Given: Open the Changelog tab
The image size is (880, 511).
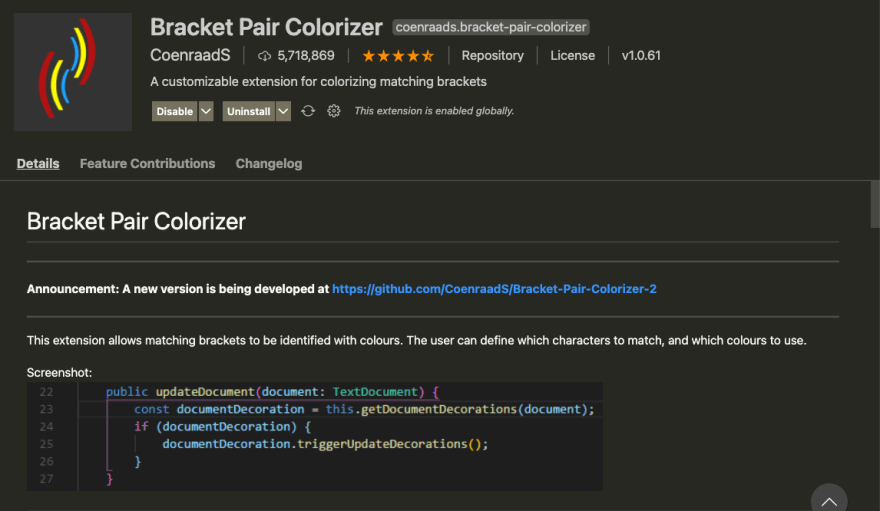Looking at the screenshot, I should tap(269, 163).
